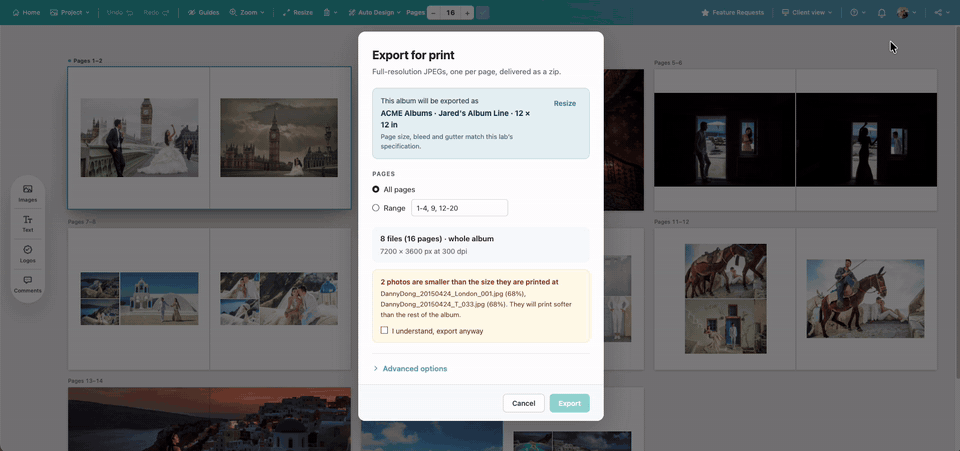This screenshot has height=451, width=960.
Task: Open the Zoom dropdown
Action: pyautogui.click(x=247, y=12)
